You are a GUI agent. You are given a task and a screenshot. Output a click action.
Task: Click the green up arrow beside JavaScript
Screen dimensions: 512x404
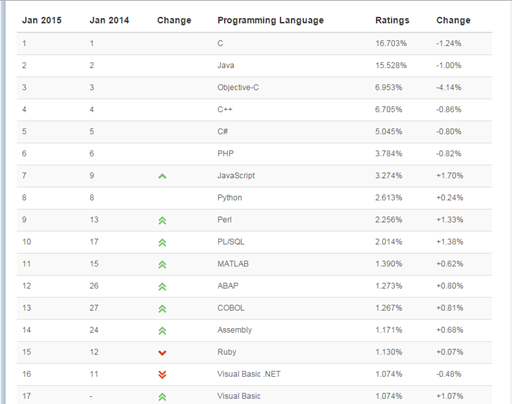point(162,176)
